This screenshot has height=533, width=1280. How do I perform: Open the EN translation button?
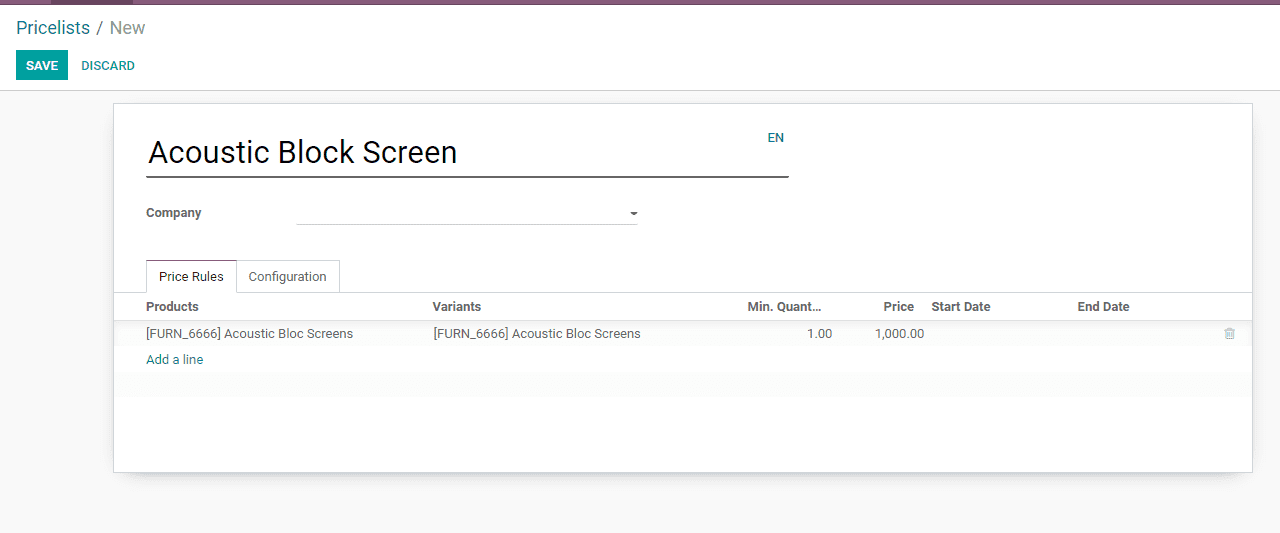click(x=776, y=138)
